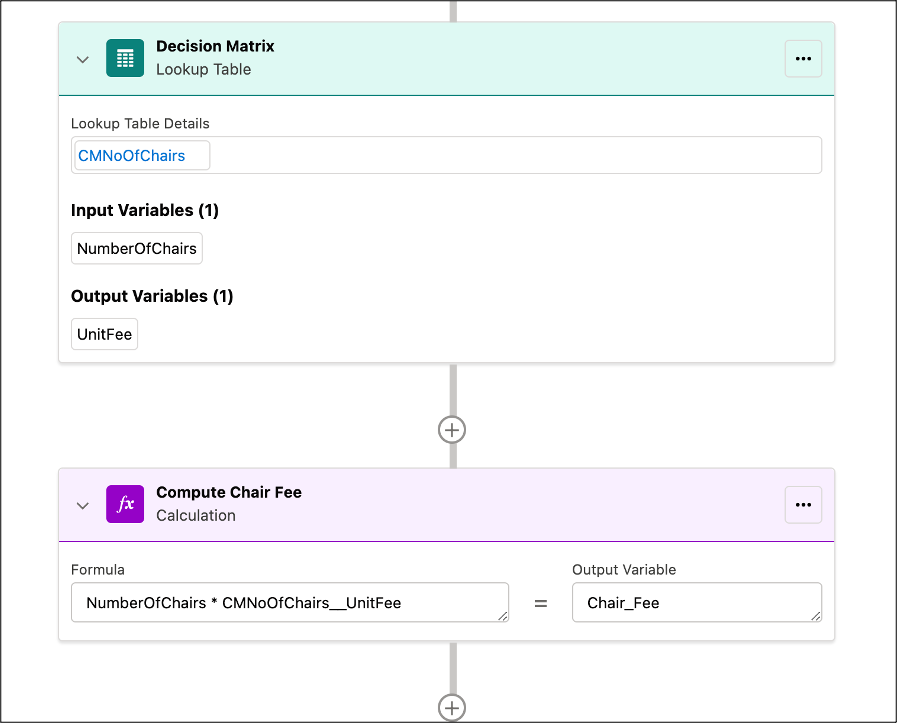Select the UnitFee output variable pill
The height and width of the screenshot is (724, 898).
pyautogui.click(x=104, y=334)
